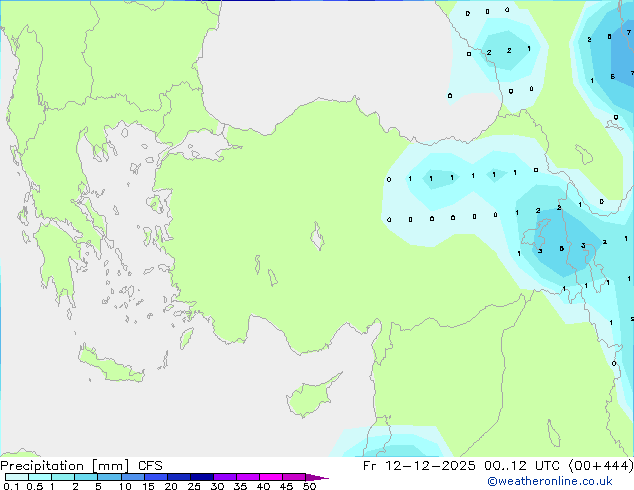Click the 0.5–1 mm legend color box

point(40,477)
